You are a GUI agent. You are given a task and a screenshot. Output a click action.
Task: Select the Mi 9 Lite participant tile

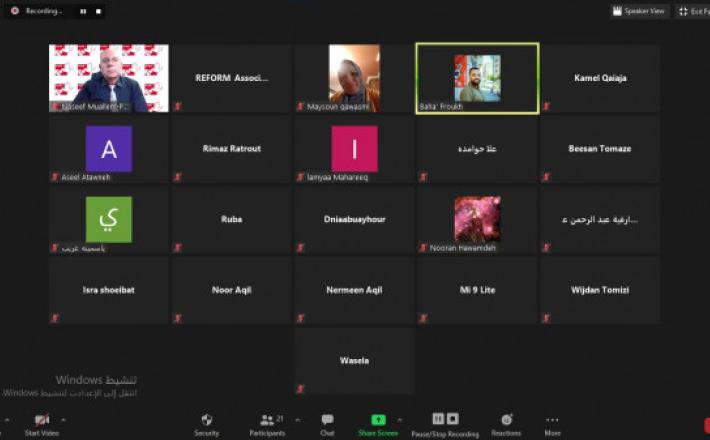(x=477, y=290)
